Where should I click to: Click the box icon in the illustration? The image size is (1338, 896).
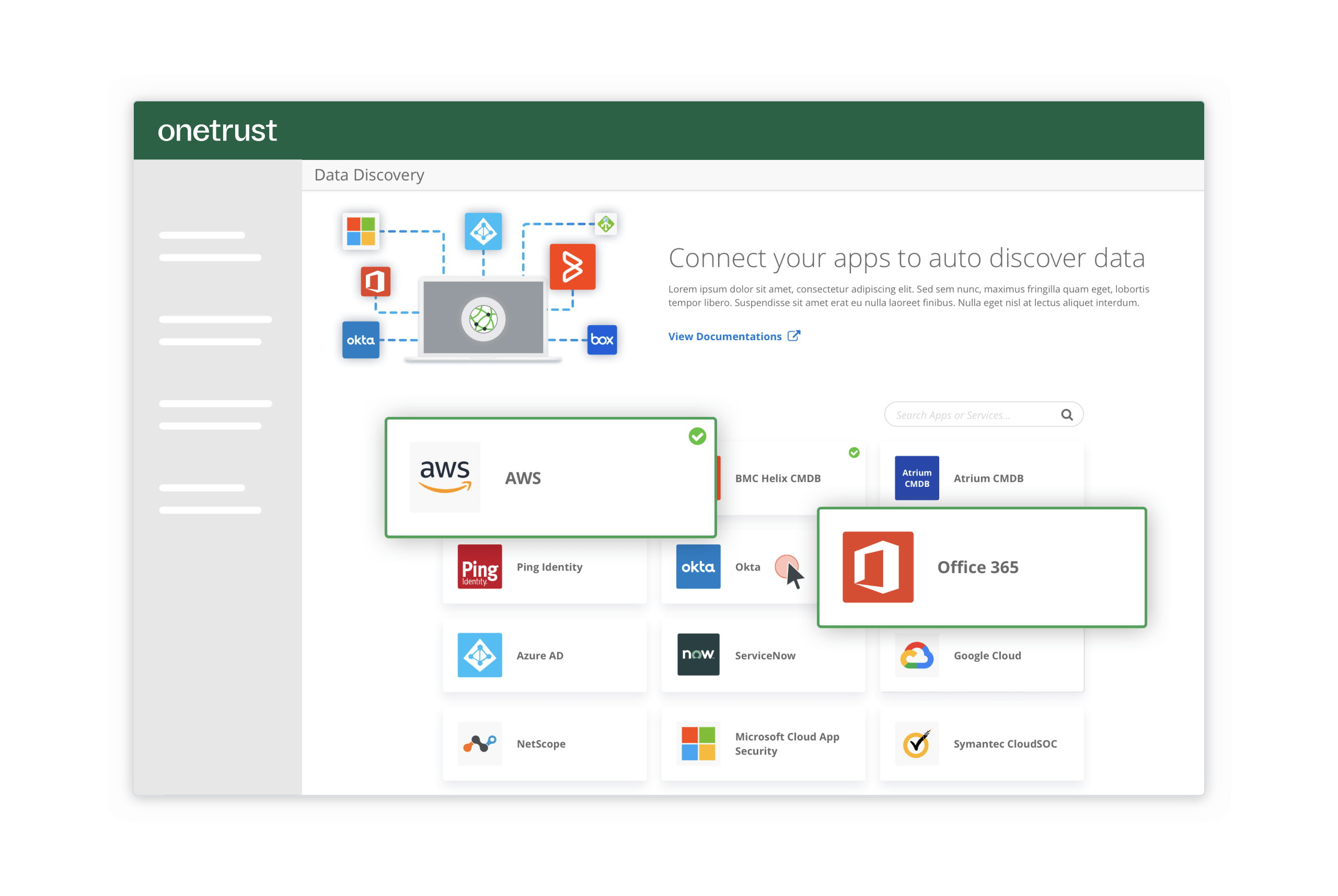[602, 340]
